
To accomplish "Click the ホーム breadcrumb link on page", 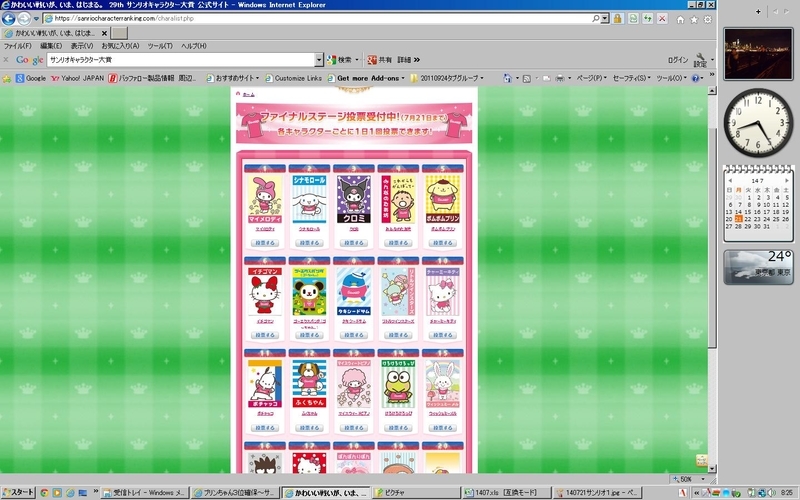I will (x=248, y=94).
